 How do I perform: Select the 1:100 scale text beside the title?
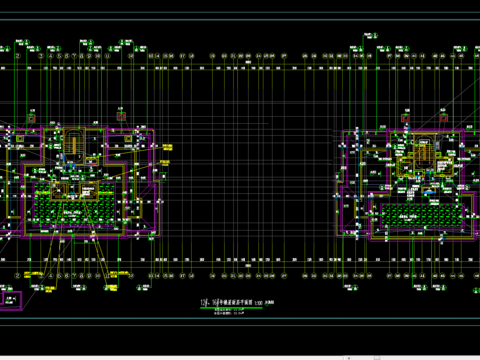258,303
